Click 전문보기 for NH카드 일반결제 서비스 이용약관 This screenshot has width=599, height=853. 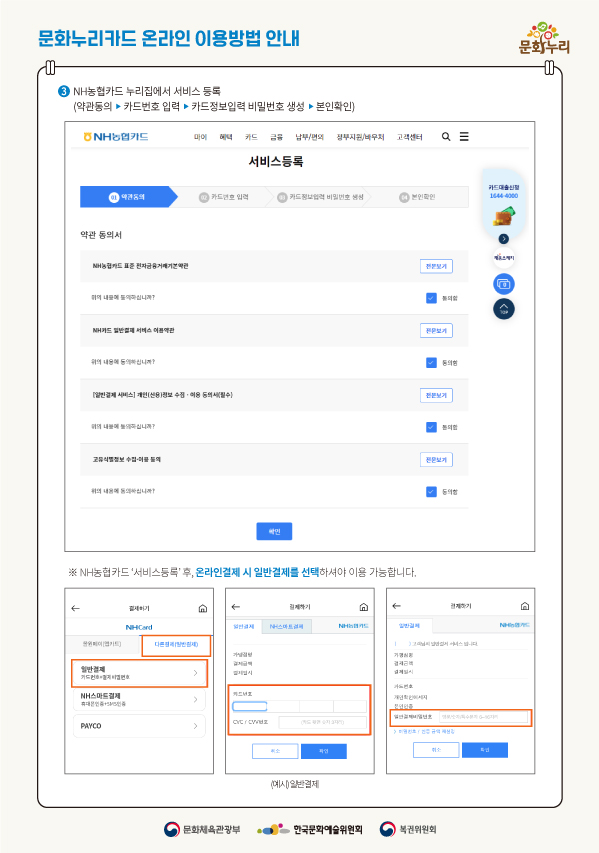click(436, 331)
